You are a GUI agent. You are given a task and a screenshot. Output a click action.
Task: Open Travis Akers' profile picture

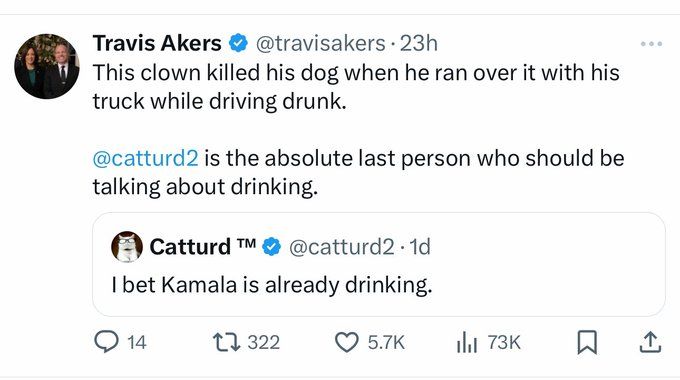pos(47,66)
